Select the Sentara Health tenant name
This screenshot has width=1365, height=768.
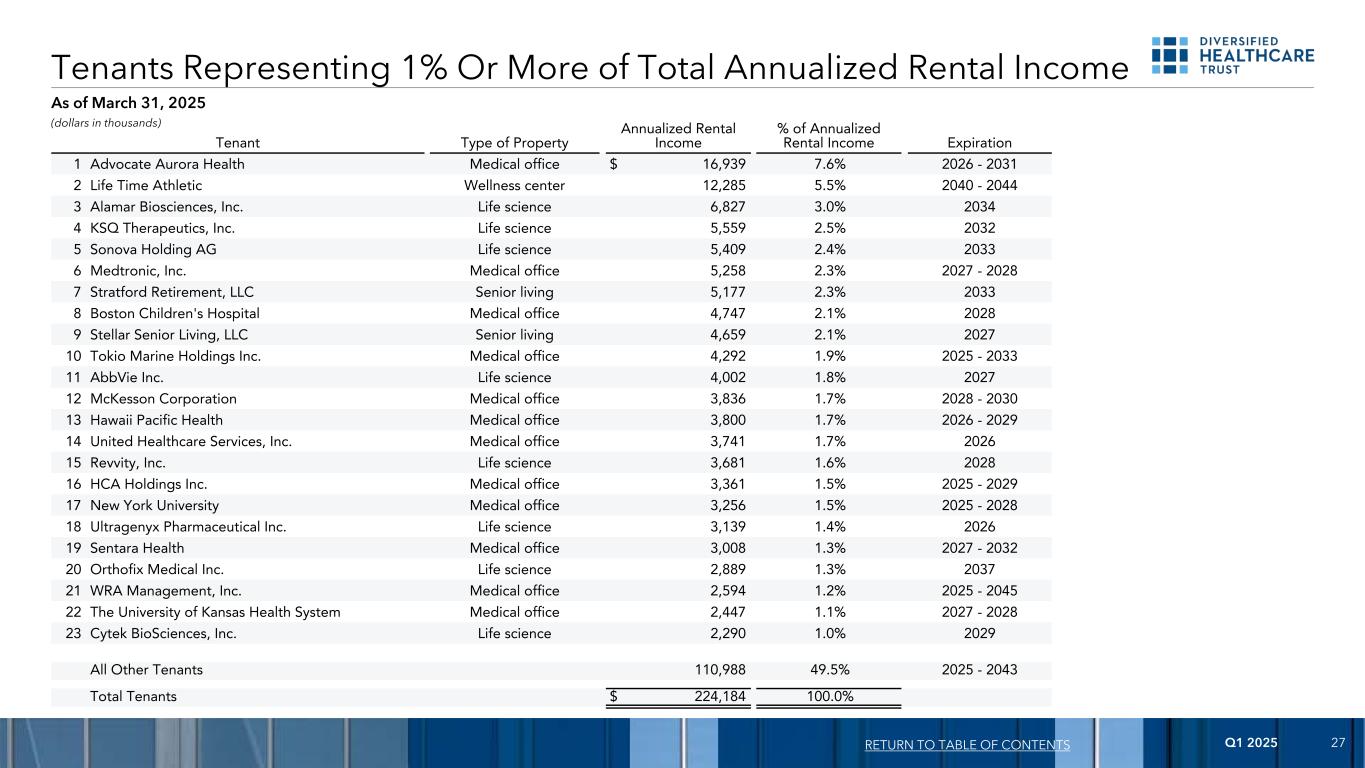pos(137,548)
